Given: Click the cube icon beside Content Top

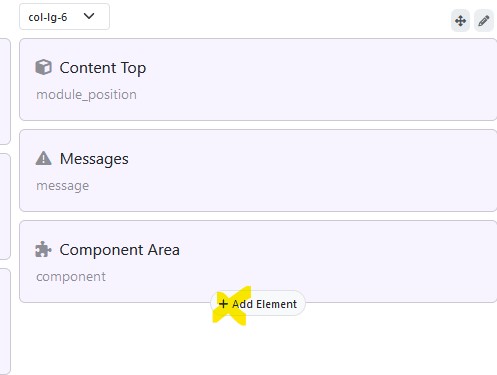Looking at the screenshot, I should [x=44, y=67].
